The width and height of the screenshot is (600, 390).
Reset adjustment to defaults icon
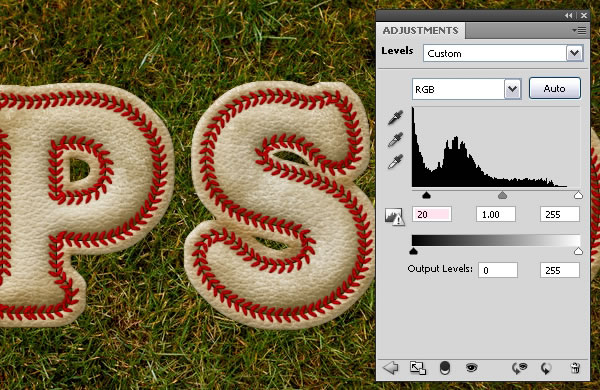(x=546, y=368)
